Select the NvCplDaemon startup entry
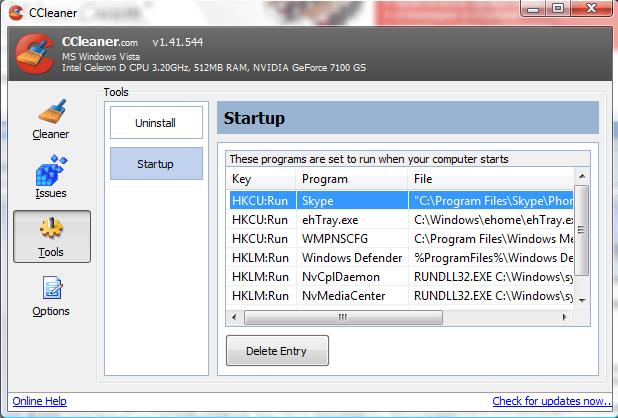Image resolution: width=618 pixels, height=418 pixels. (400, 277)
